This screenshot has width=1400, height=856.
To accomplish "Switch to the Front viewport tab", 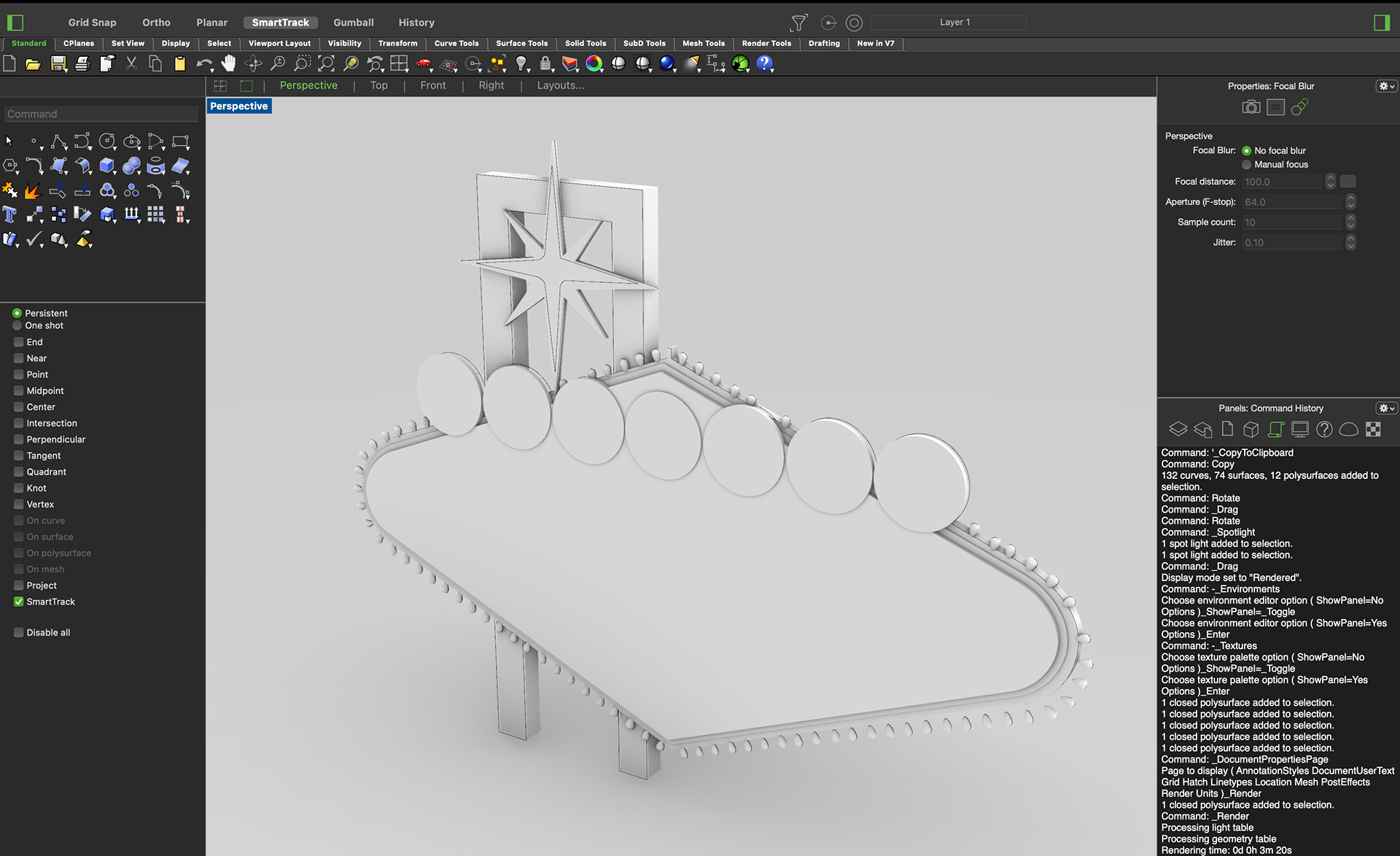I will [432, 85].
